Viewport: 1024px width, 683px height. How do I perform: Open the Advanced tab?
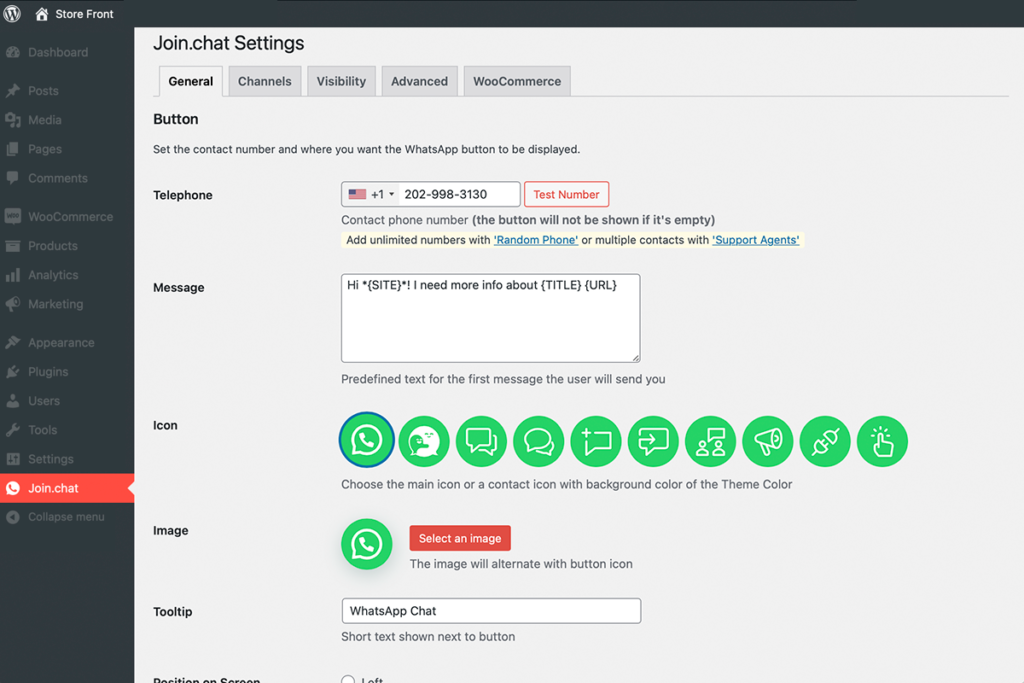pyautogui.click(x=419, y=82)
